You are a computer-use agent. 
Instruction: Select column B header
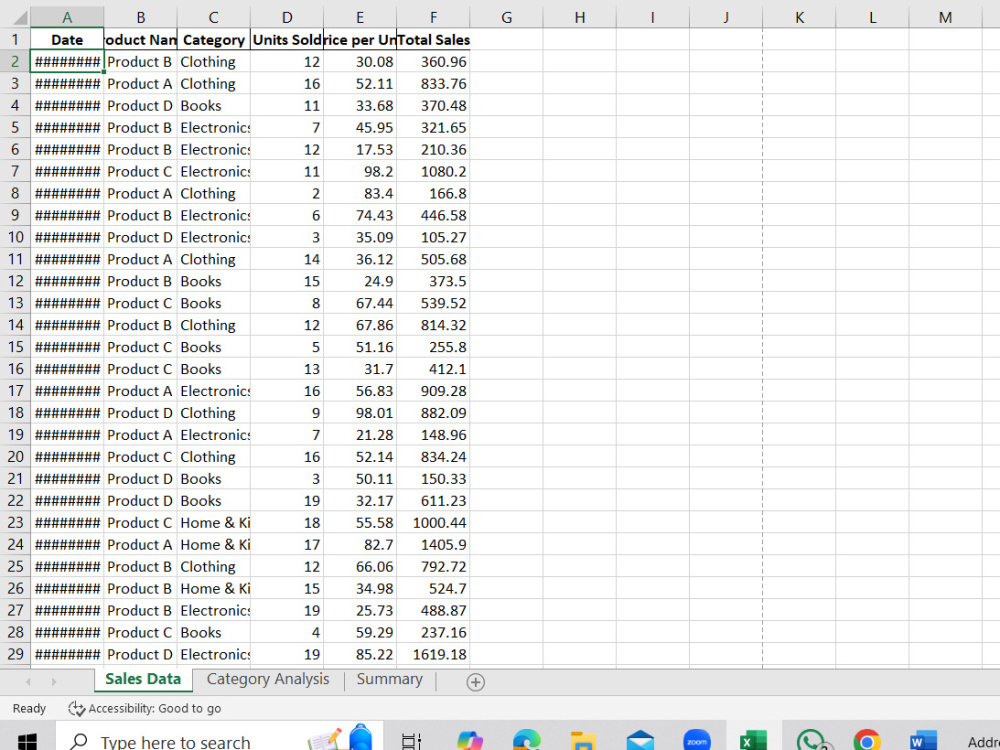pyautogui.click(x=140, y=17)
